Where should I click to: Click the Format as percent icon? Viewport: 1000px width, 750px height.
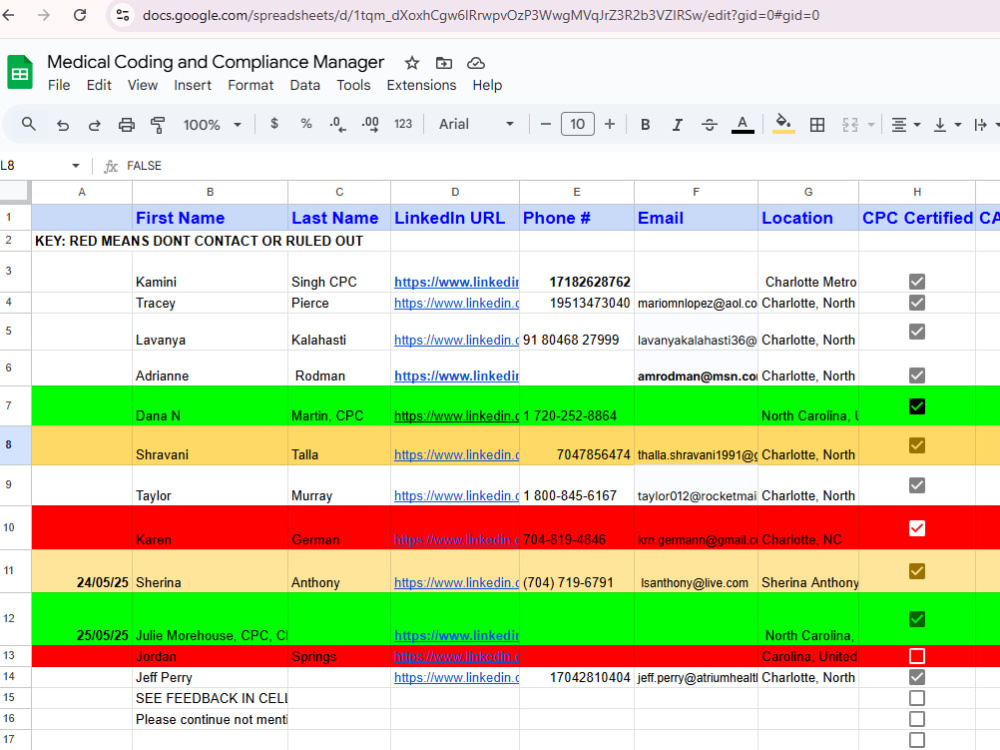(x=306, y=124)
